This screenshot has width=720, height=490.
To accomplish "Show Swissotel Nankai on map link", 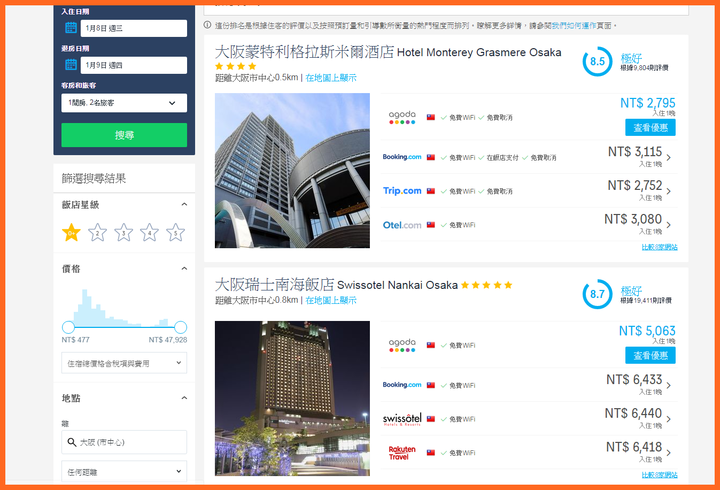I will [331, 300].
